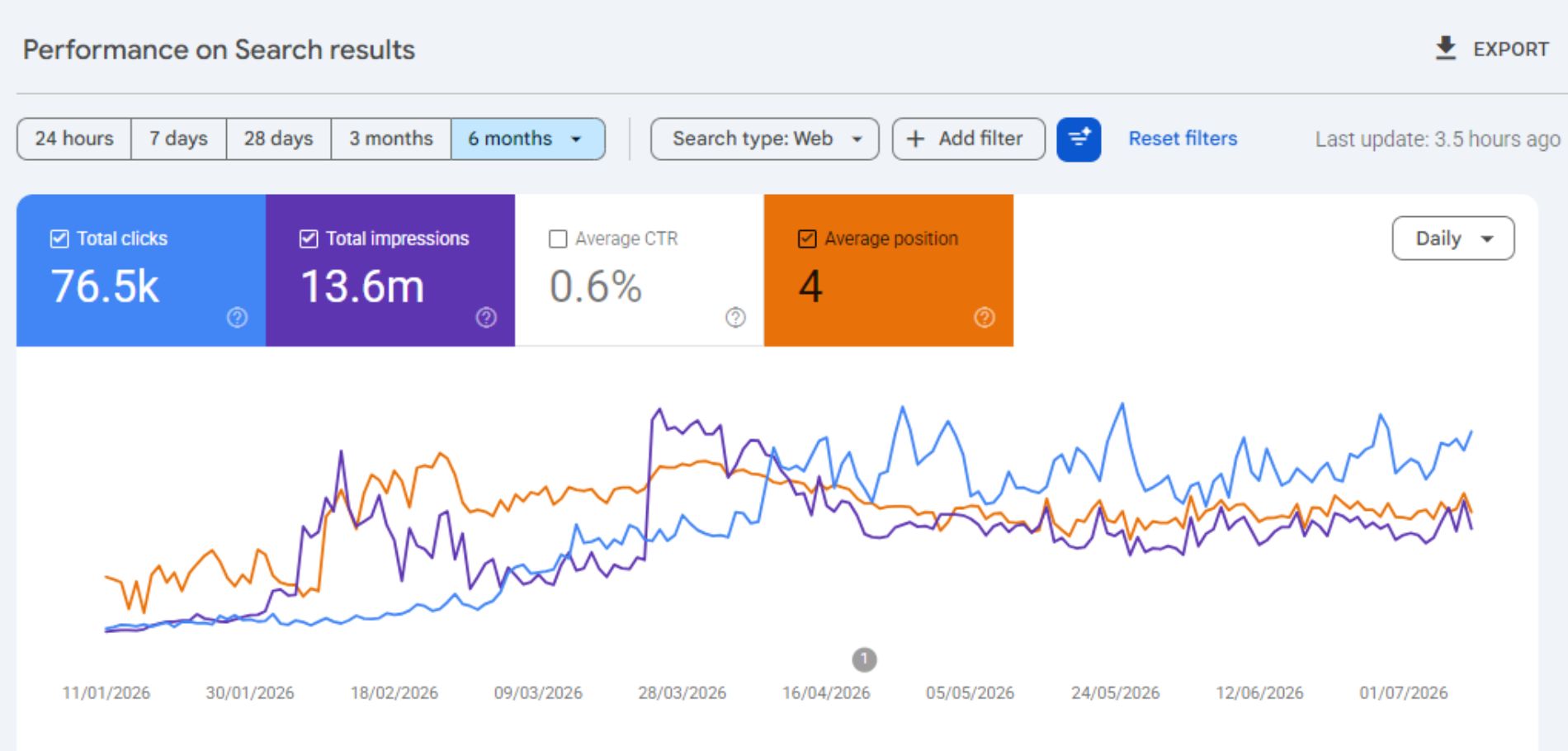1568x751 pixels.
Task: Click the Add filter button
Action: tap(968, 139)
